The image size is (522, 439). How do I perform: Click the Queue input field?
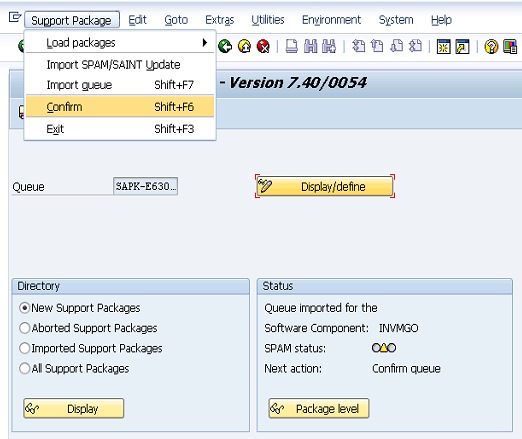(x=145, y=186)
